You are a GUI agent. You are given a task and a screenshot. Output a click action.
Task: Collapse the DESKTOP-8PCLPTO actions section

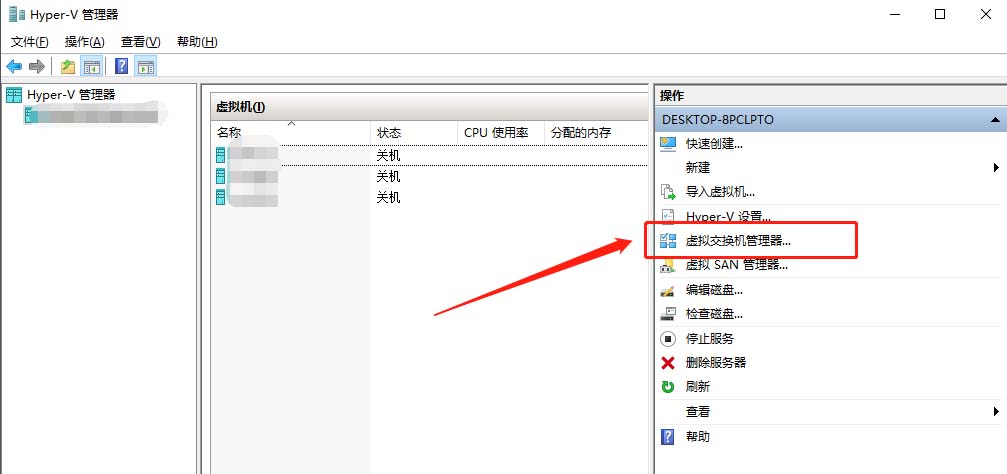tap(995, 119)
